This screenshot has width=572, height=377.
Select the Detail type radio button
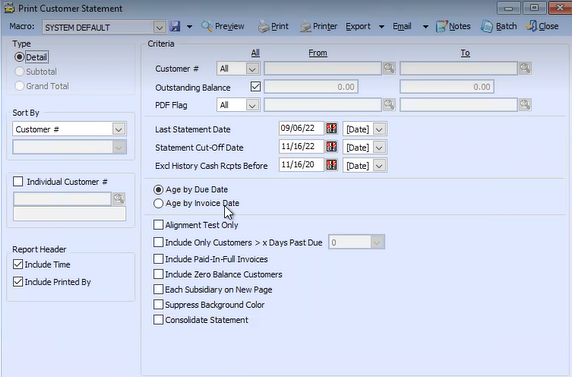[19, 57]
